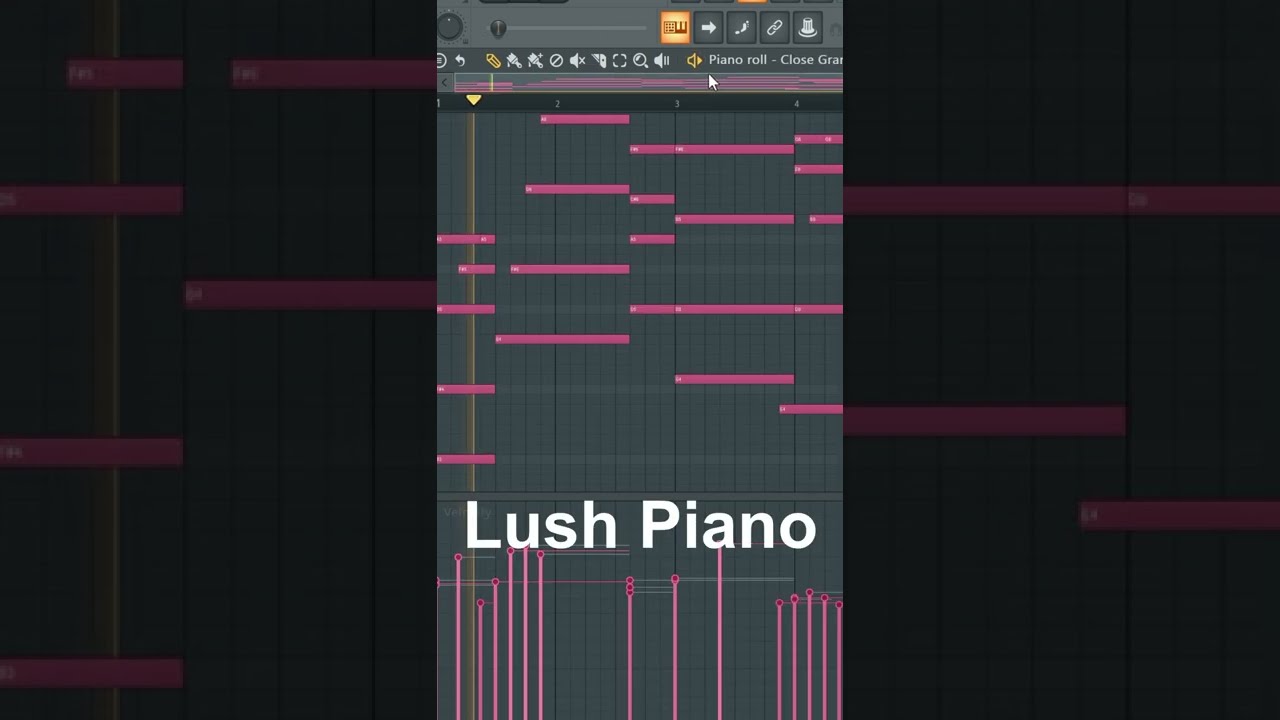Select the Delete tool
This screenshot has height=720, width=1280.
coord(556,61)
